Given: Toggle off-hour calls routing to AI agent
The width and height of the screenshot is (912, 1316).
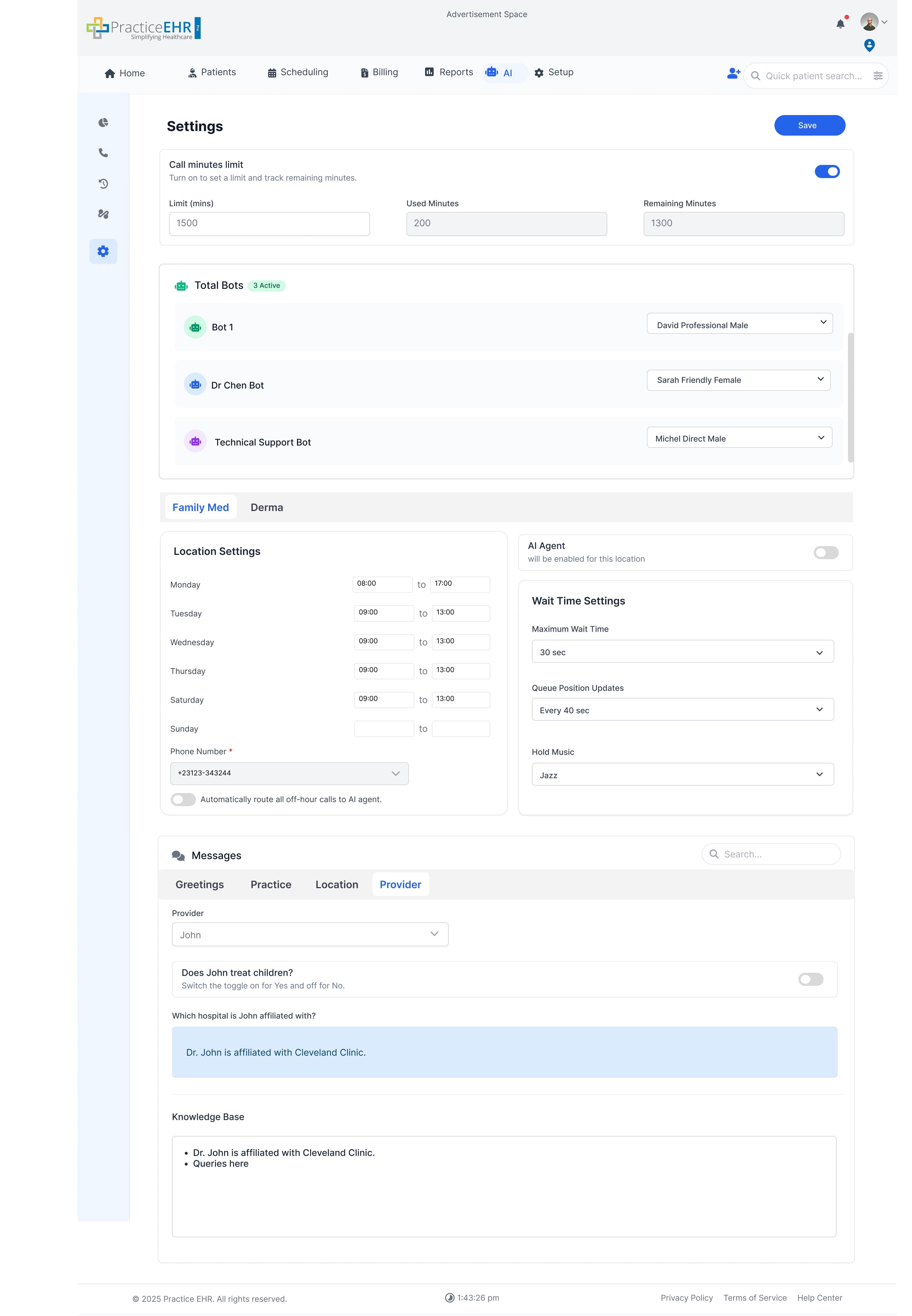Looking at the screenshot, I should [183, 799].
